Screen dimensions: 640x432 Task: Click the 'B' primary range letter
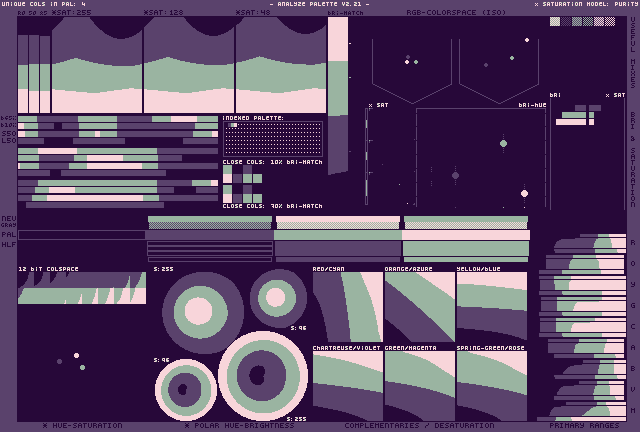point(633,369)
